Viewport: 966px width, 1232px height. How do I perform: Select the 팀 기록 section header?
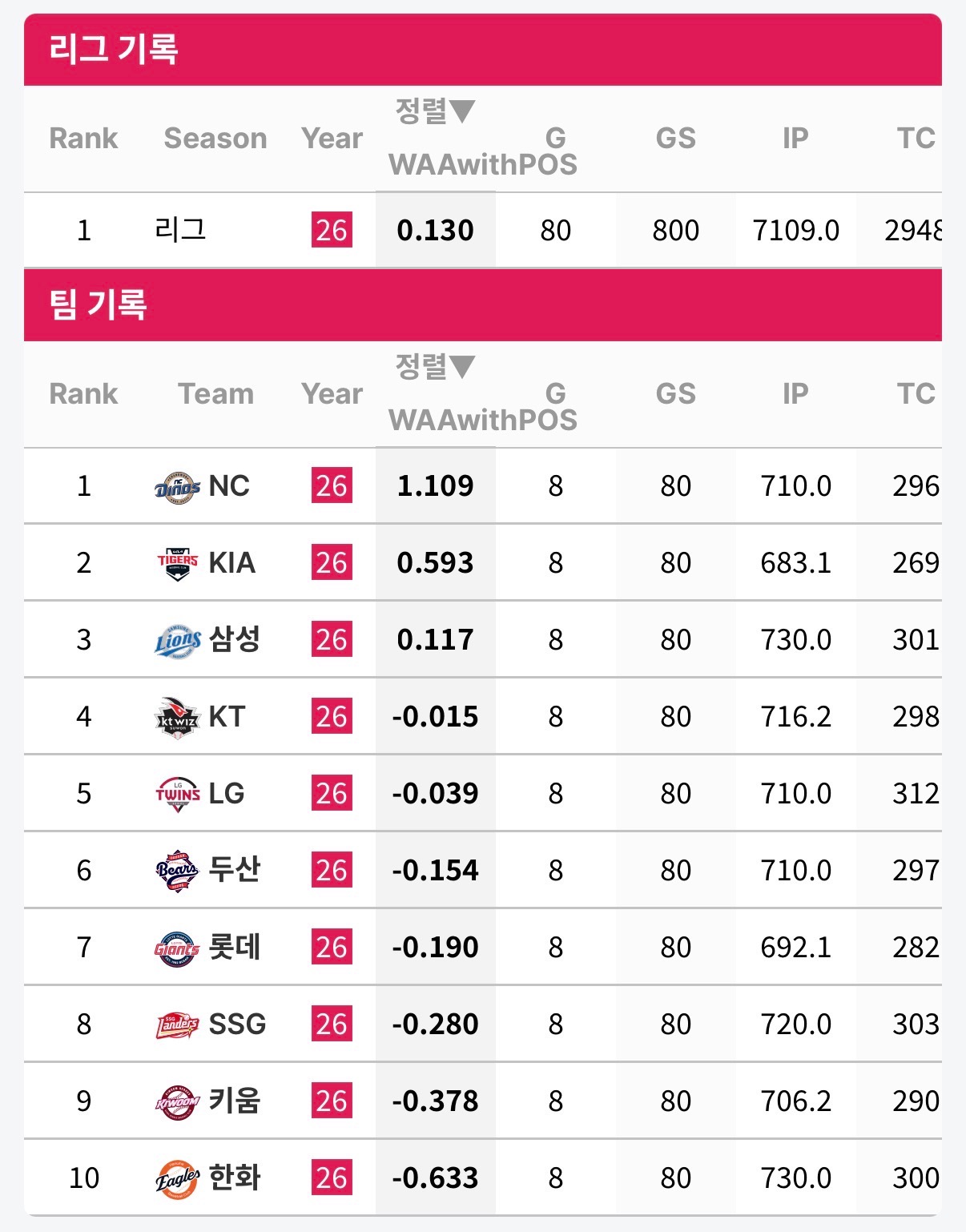coord(98,305)
